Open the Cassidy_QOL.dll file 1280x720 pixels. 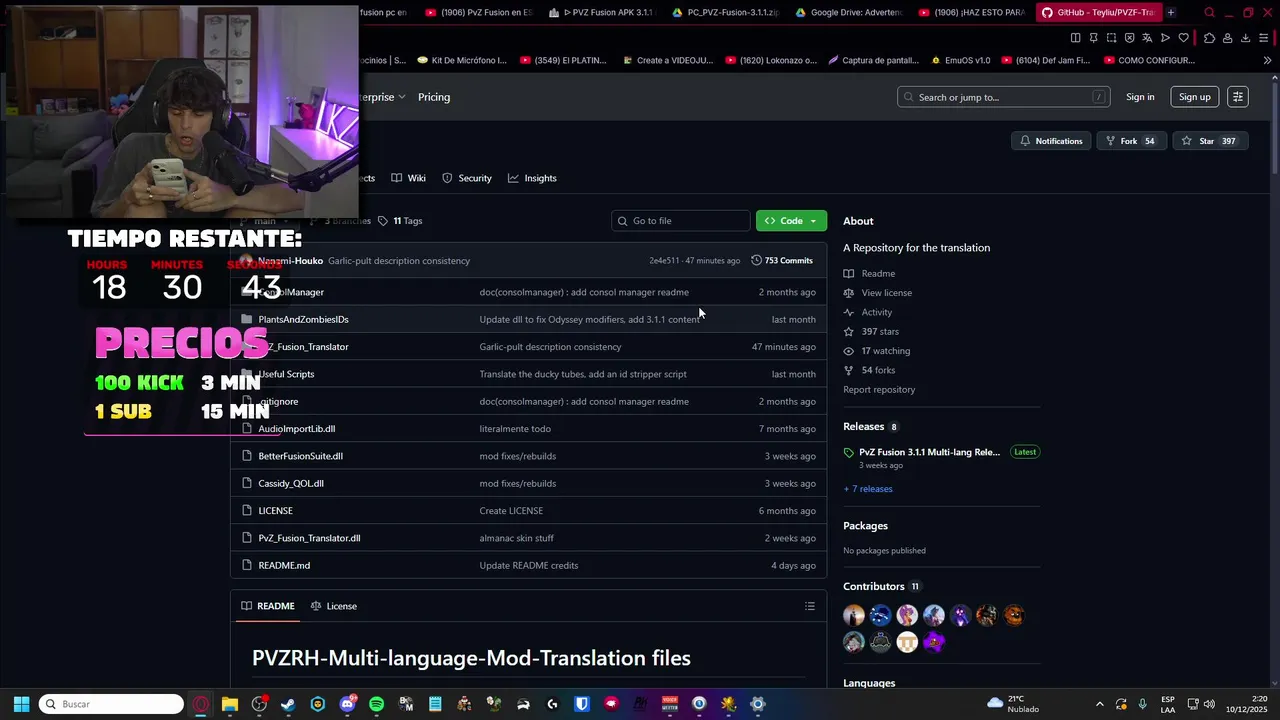291,483
